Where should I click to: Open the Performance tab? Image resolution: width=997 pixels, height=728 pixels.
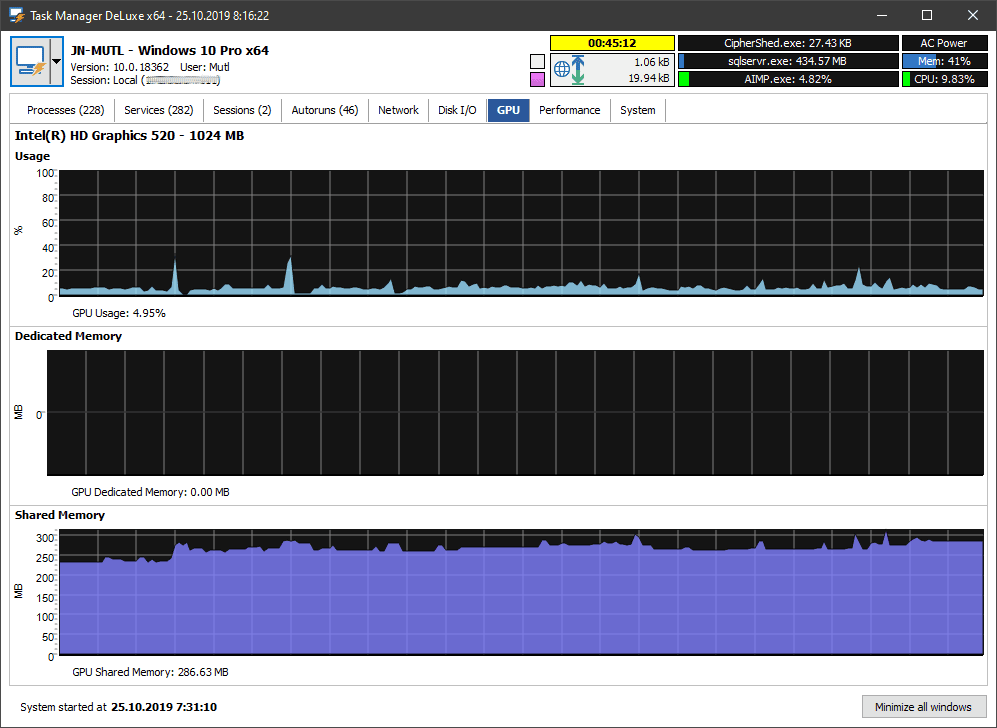pos(569,110)
